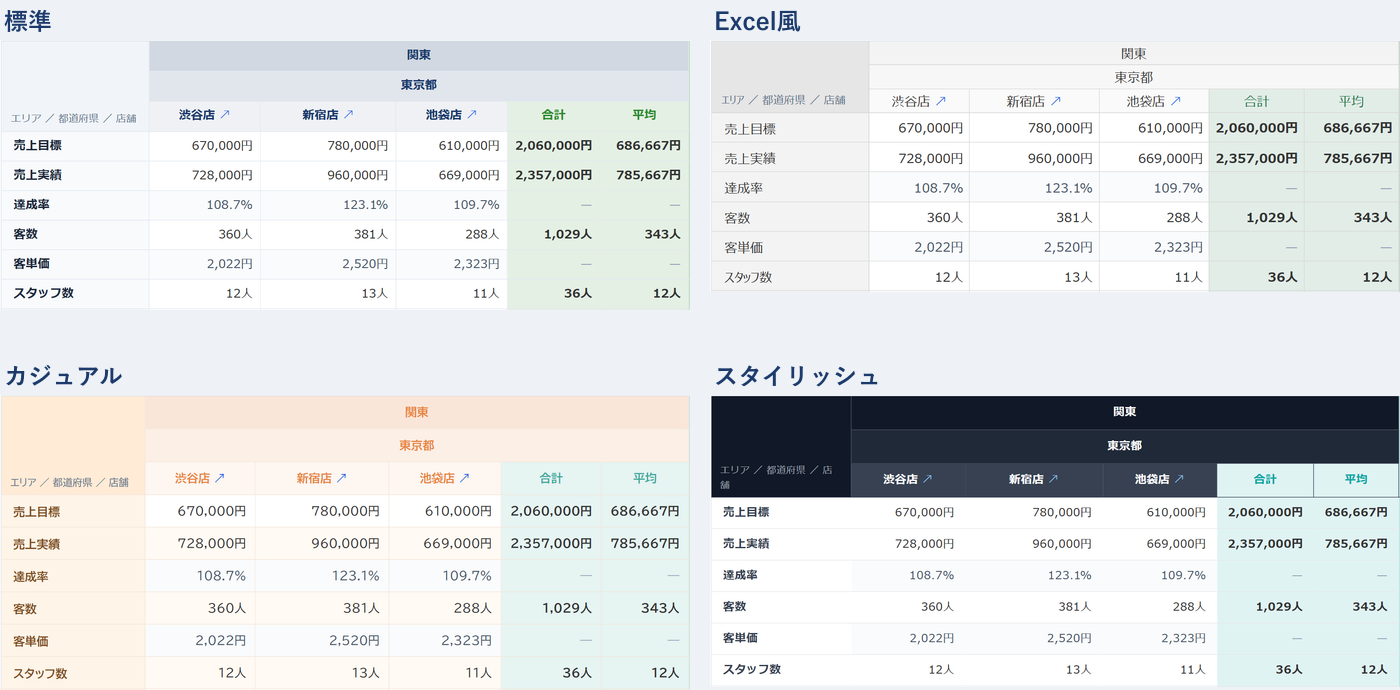Click 平均 column header in スタイリッシュ table
This screenshot has height=690, width=1400.
(1356, 479)
